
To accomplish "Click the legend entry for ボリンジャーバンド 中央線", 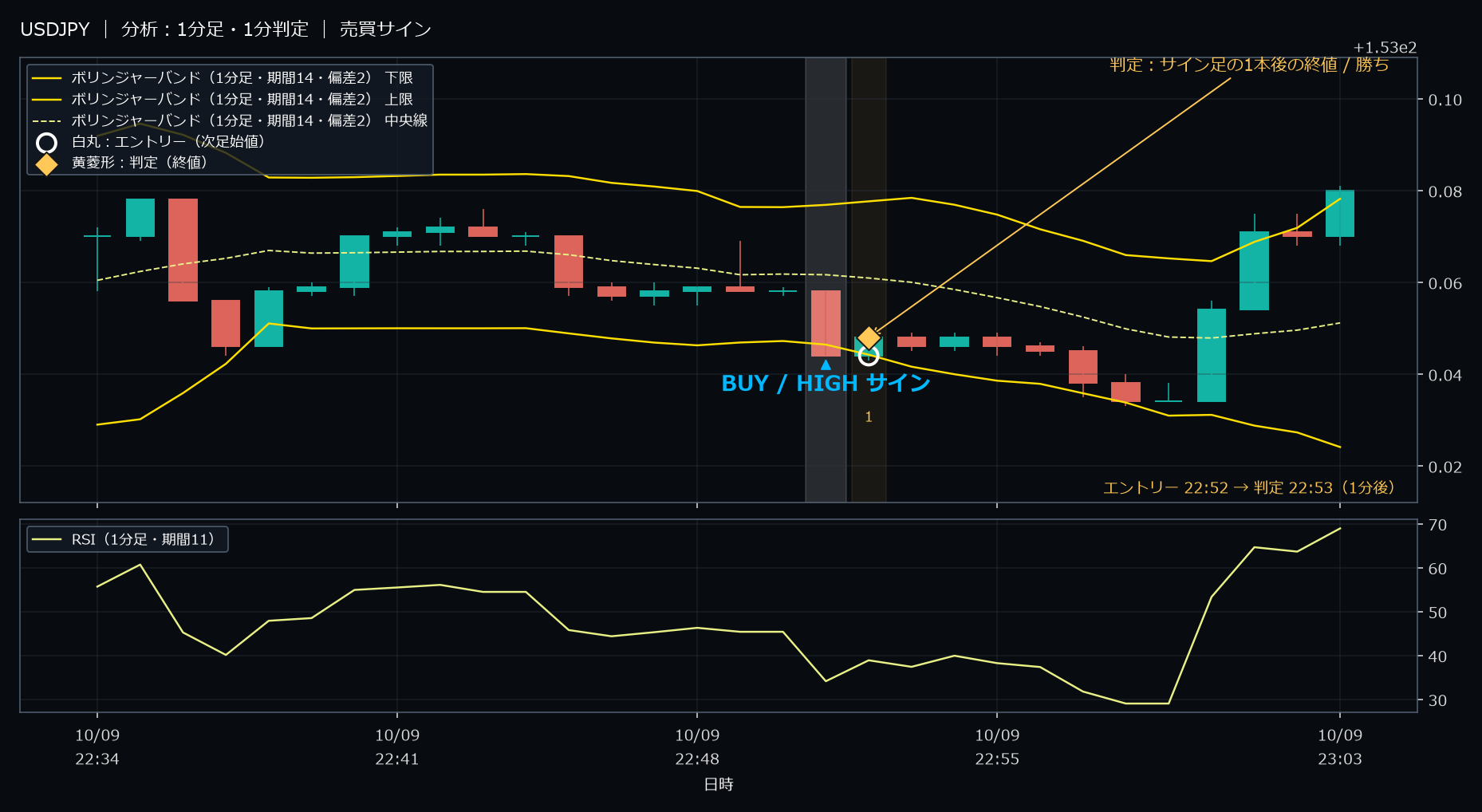I will tap(230, 120).
